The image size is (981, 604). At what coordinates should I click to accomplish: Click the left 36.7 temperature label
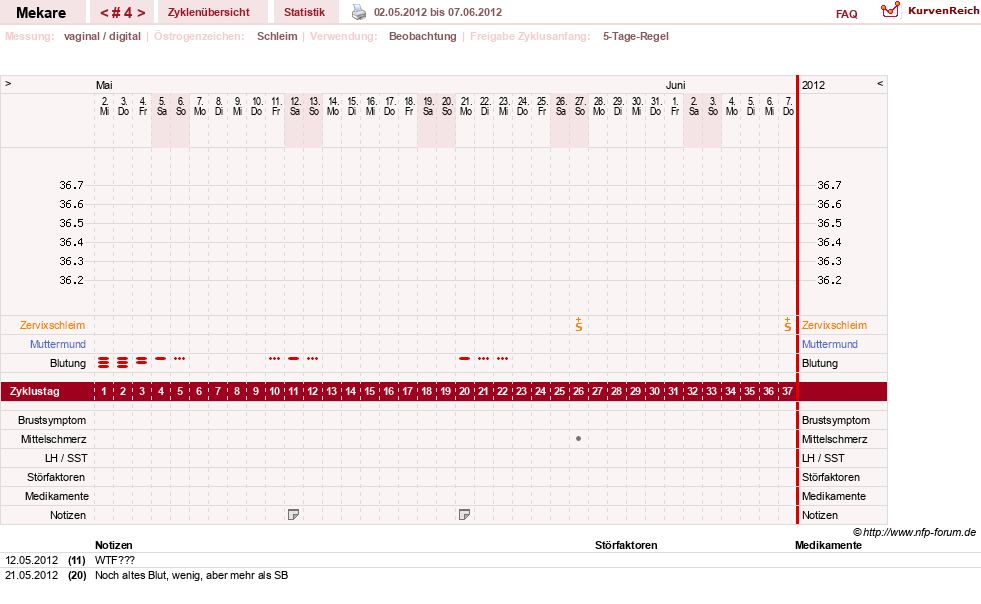(71, 185)
